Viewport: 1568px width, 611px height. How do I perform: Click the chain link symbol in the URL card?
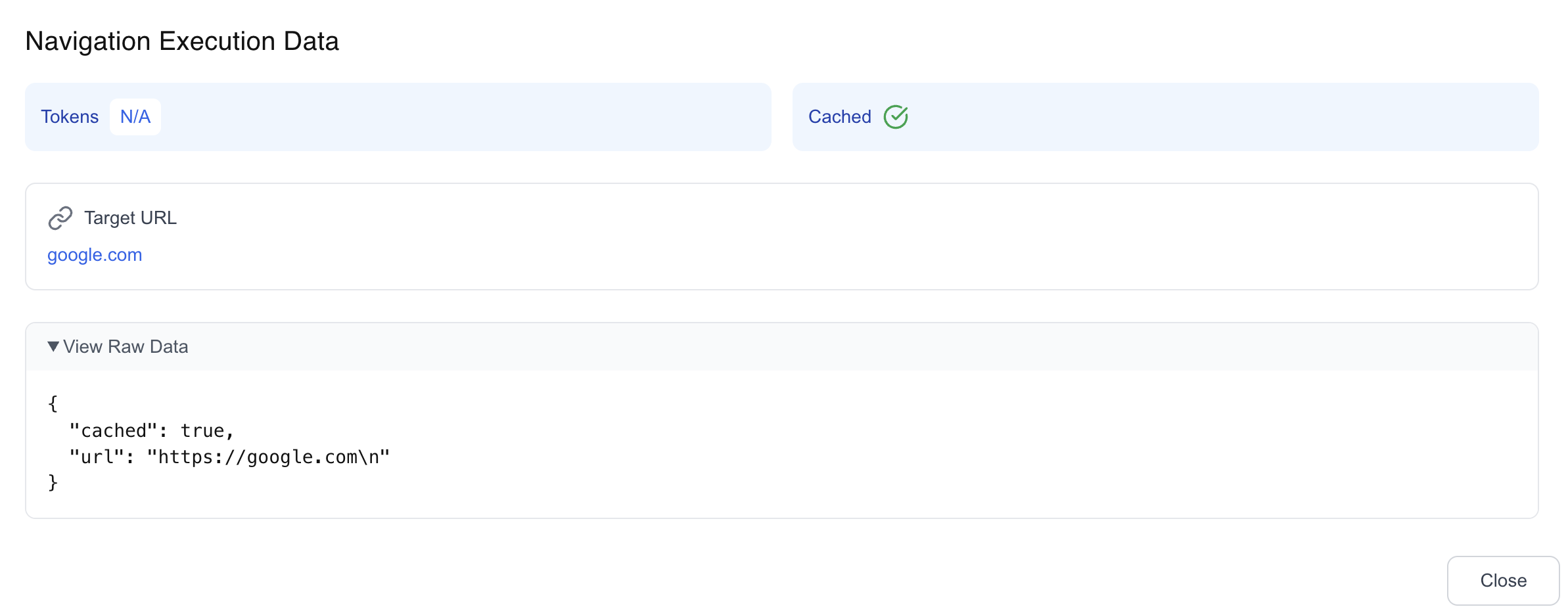click(60, 217)
